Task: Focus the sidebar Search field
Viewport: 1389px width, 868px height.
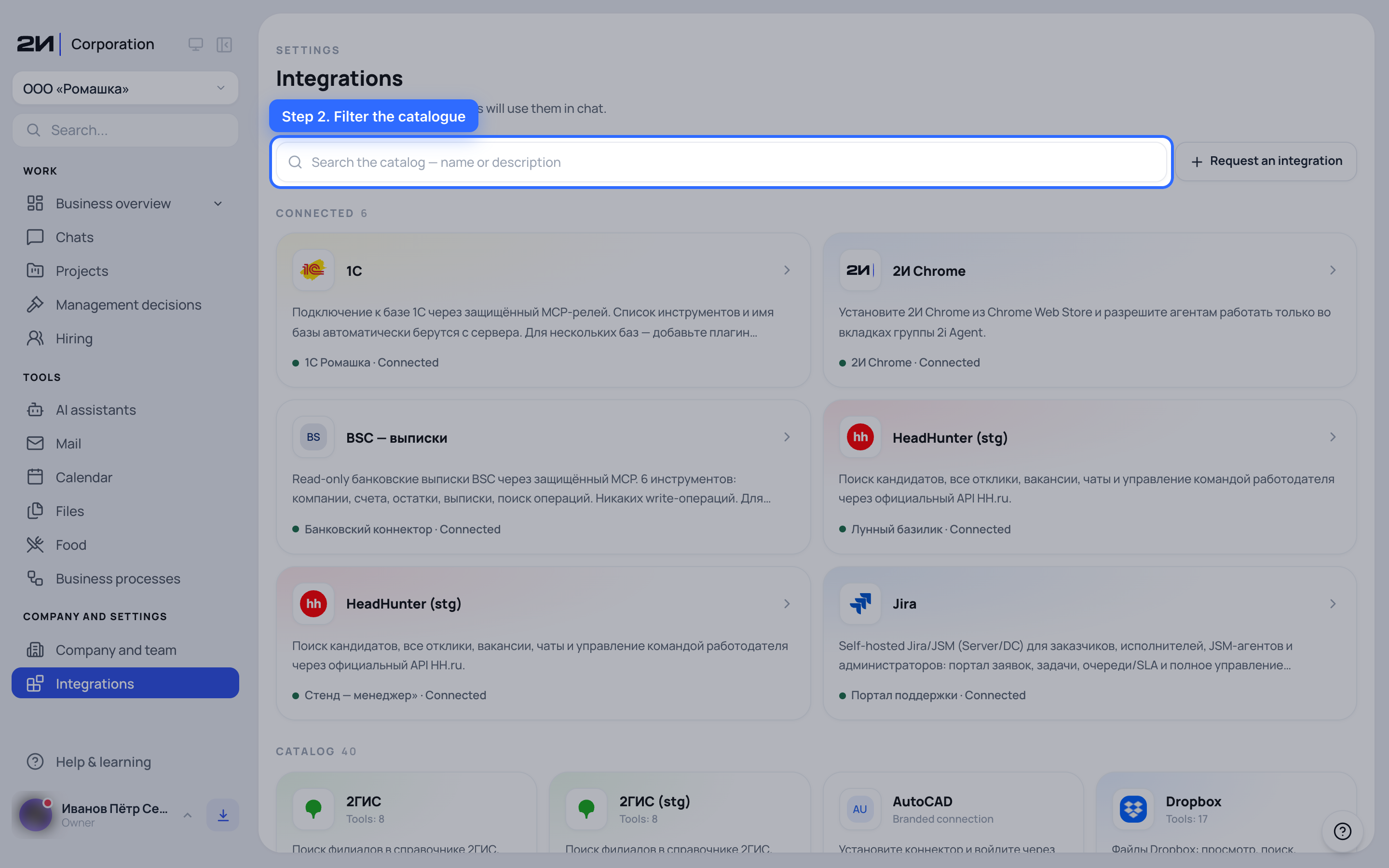Action: [125, 130]
